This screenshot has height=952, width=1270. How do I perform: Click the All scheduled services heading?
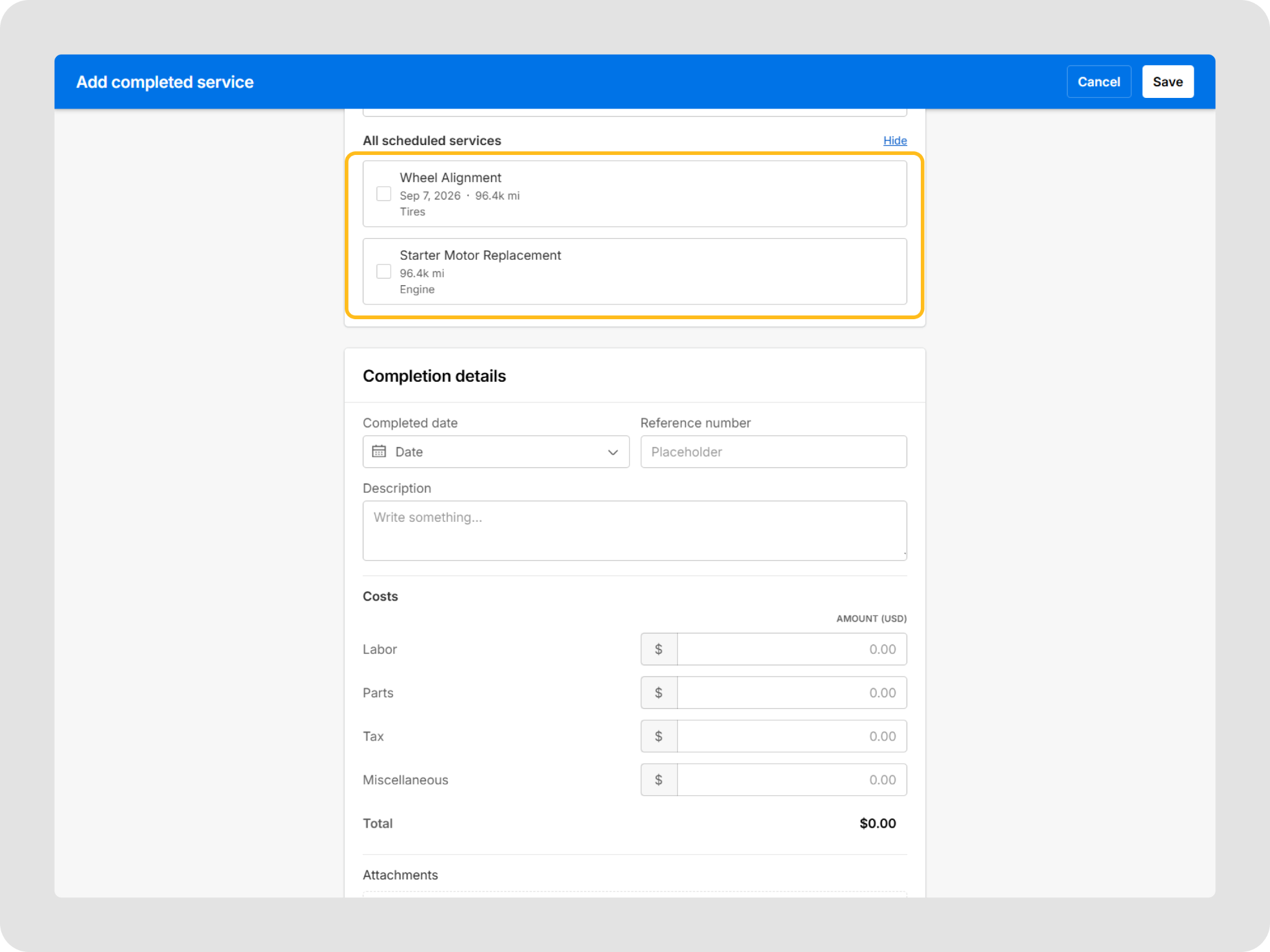[x=432, y=141]
